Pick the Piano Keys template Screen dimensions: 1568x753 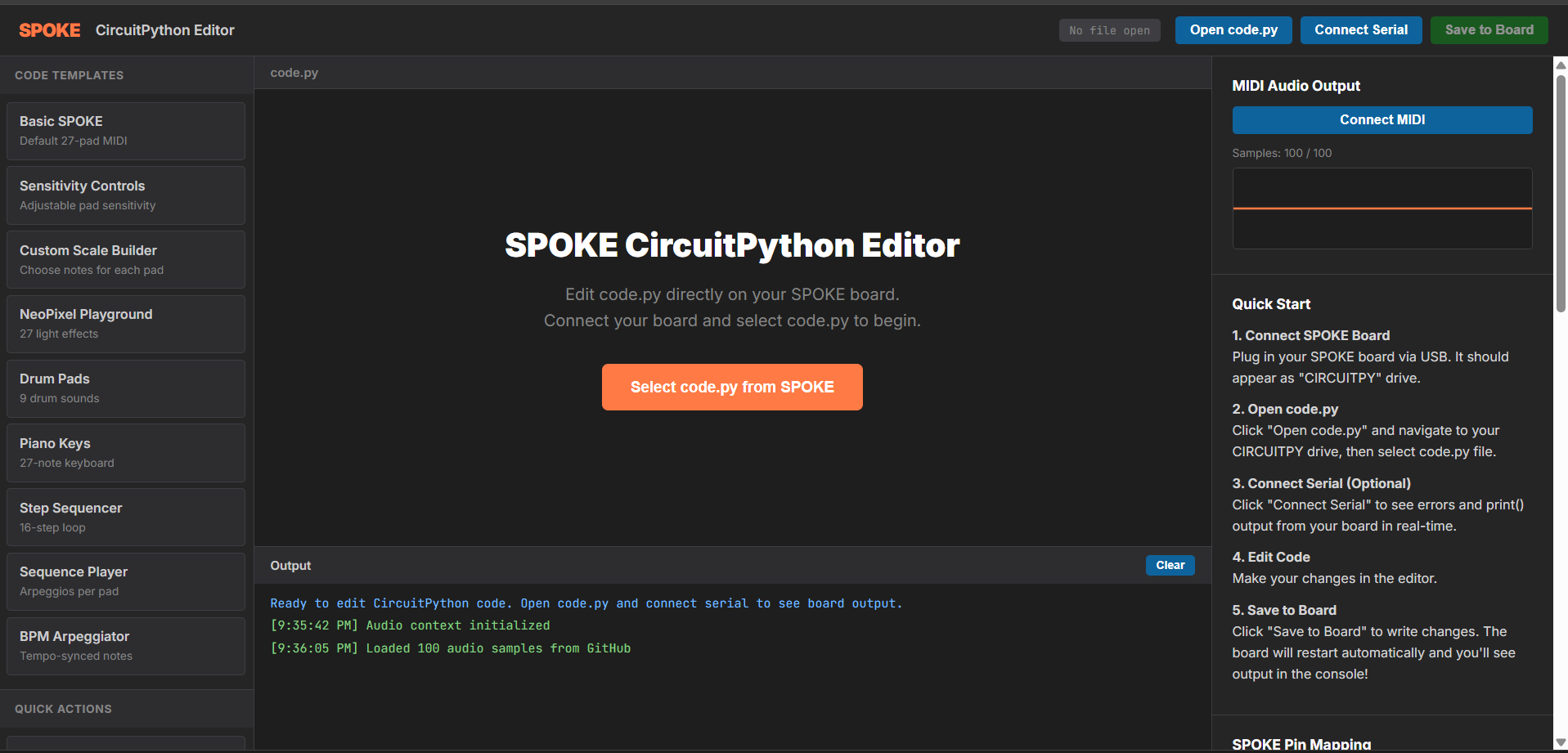126,453
